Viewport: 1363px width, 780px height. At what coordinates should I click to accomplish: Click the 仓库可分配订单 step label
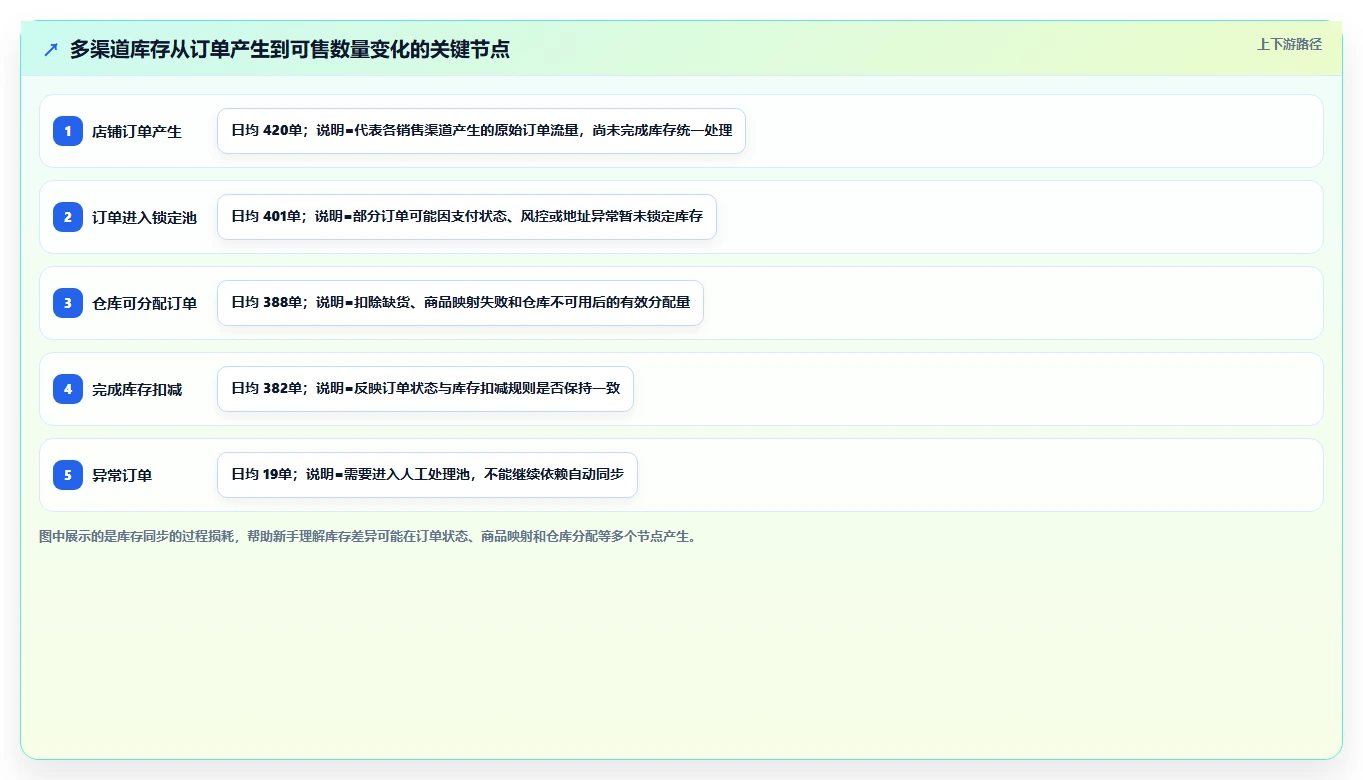pyautogui.click(x=144, y=303)
